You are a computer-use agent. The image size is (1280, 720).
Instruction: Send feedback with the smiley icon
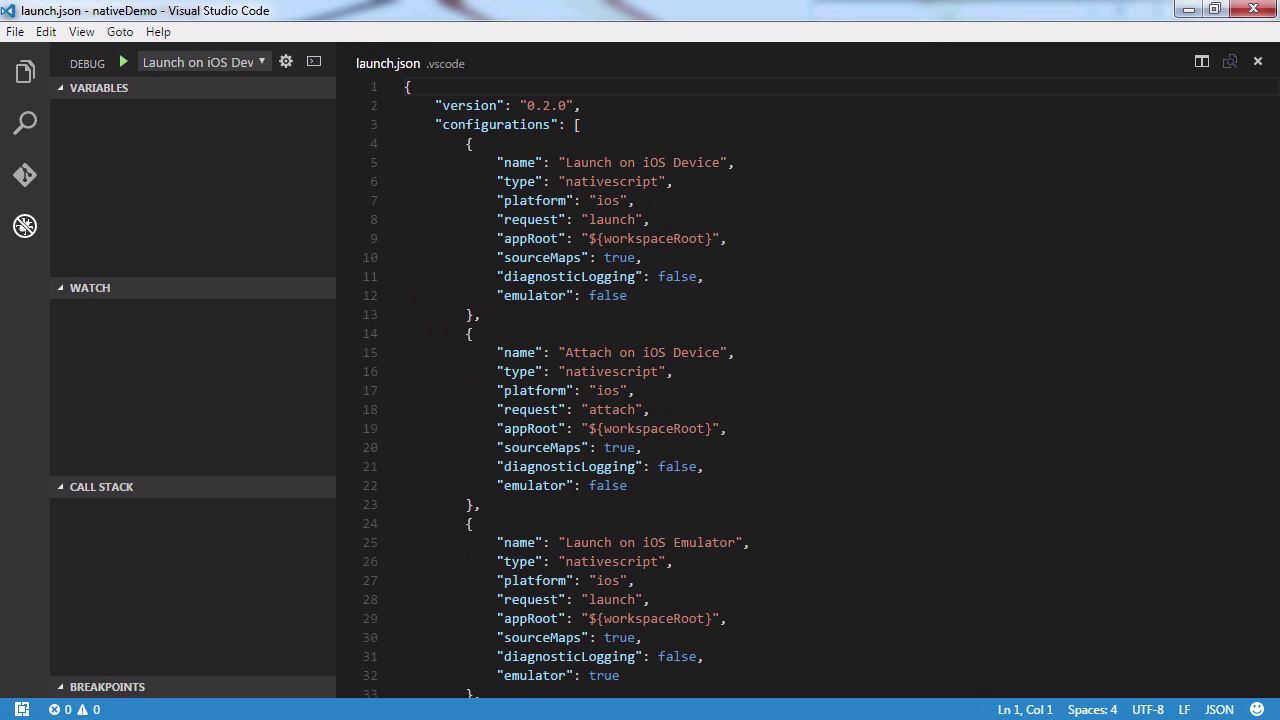[x=1257, y=709]
